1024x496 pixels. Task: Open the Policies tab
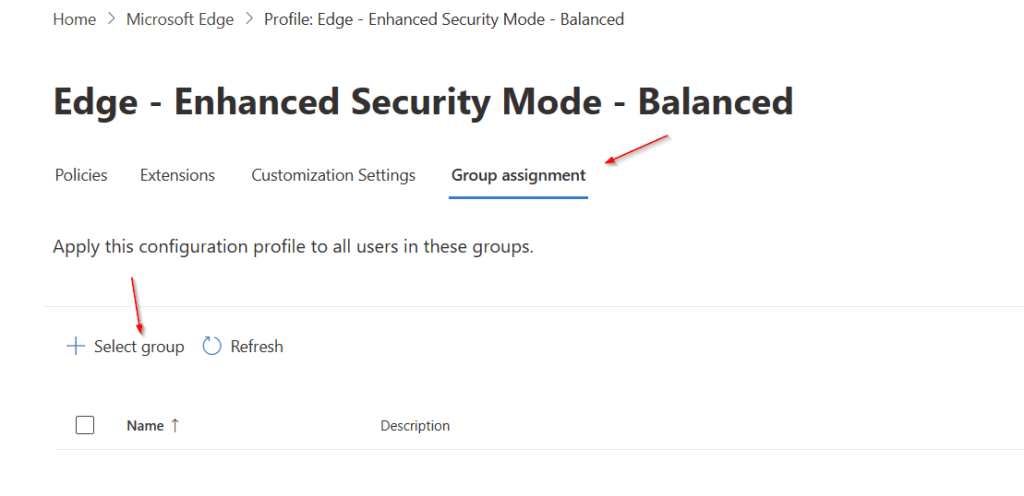81,175
